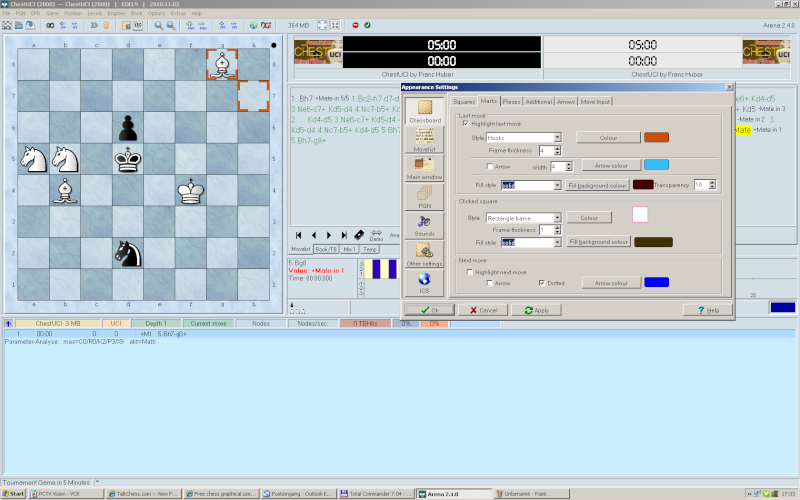Open the Sounds settings category

(x=424, y=225)
